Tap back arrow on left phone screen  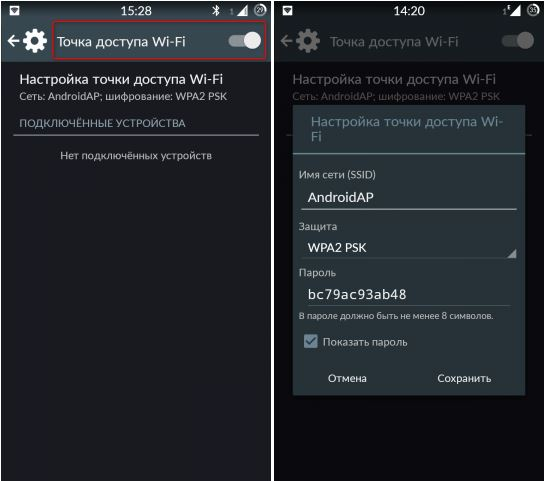(x=14, y=41)
